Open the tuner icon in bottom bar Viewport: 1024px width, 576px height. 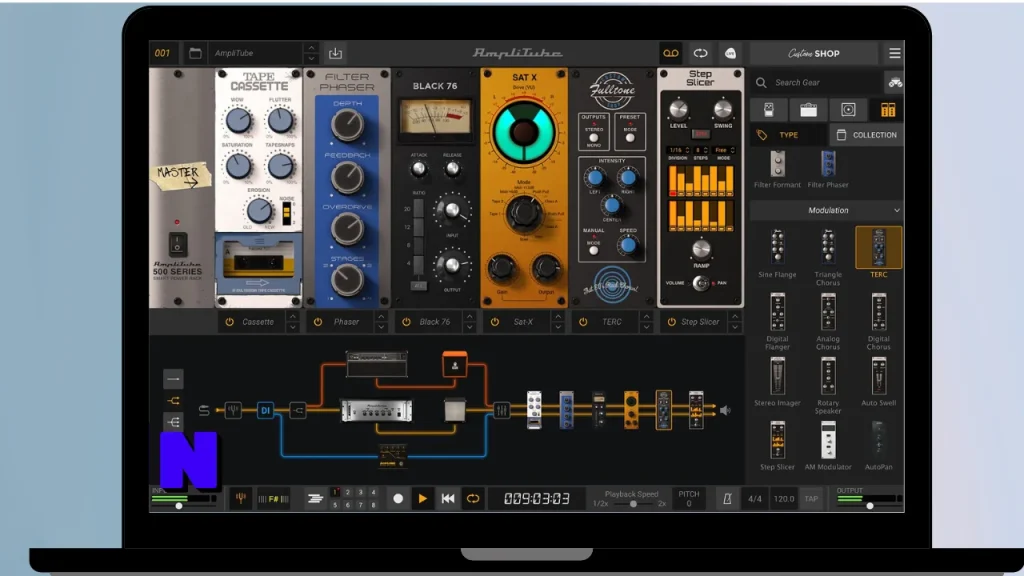pos(240,499)
